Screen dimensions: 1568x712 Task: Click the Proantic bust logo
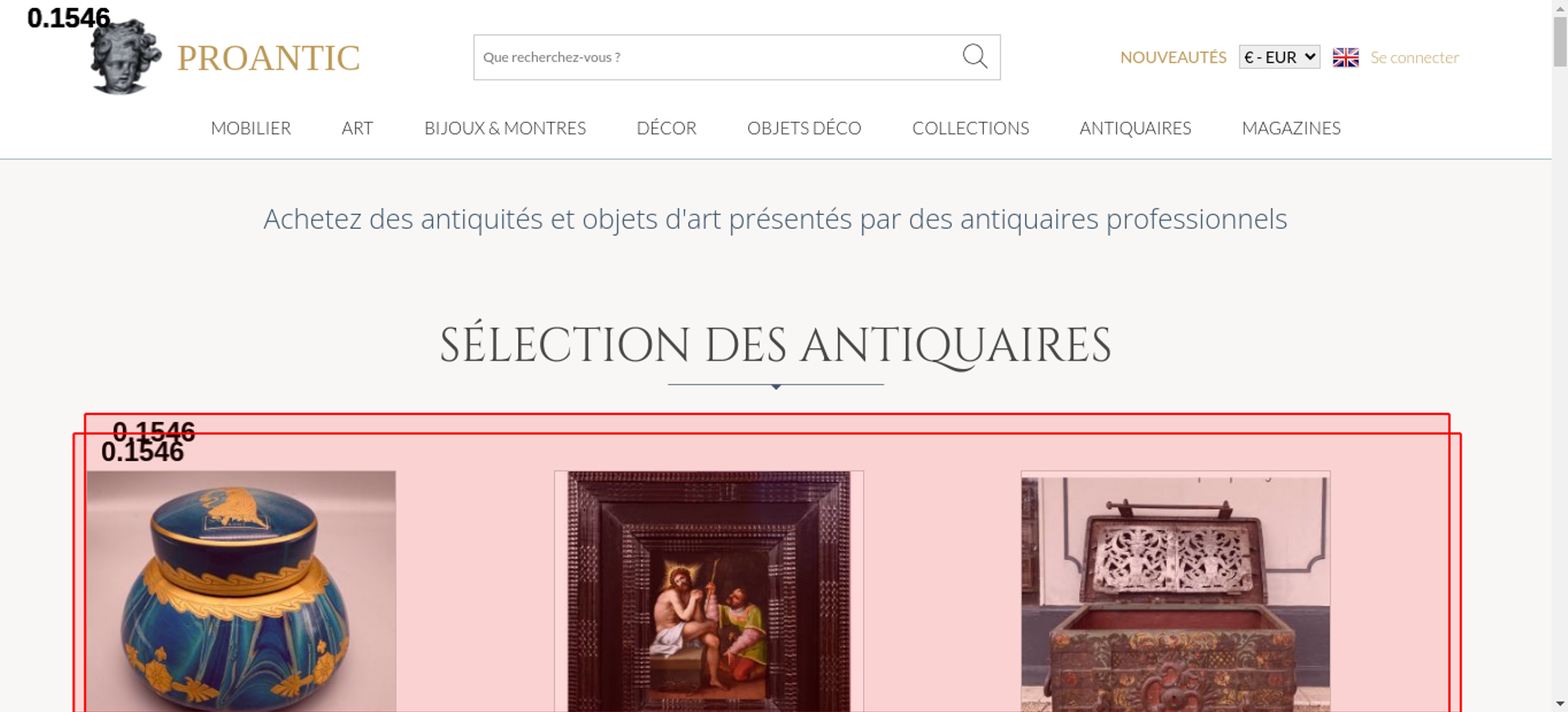[125, 56]
